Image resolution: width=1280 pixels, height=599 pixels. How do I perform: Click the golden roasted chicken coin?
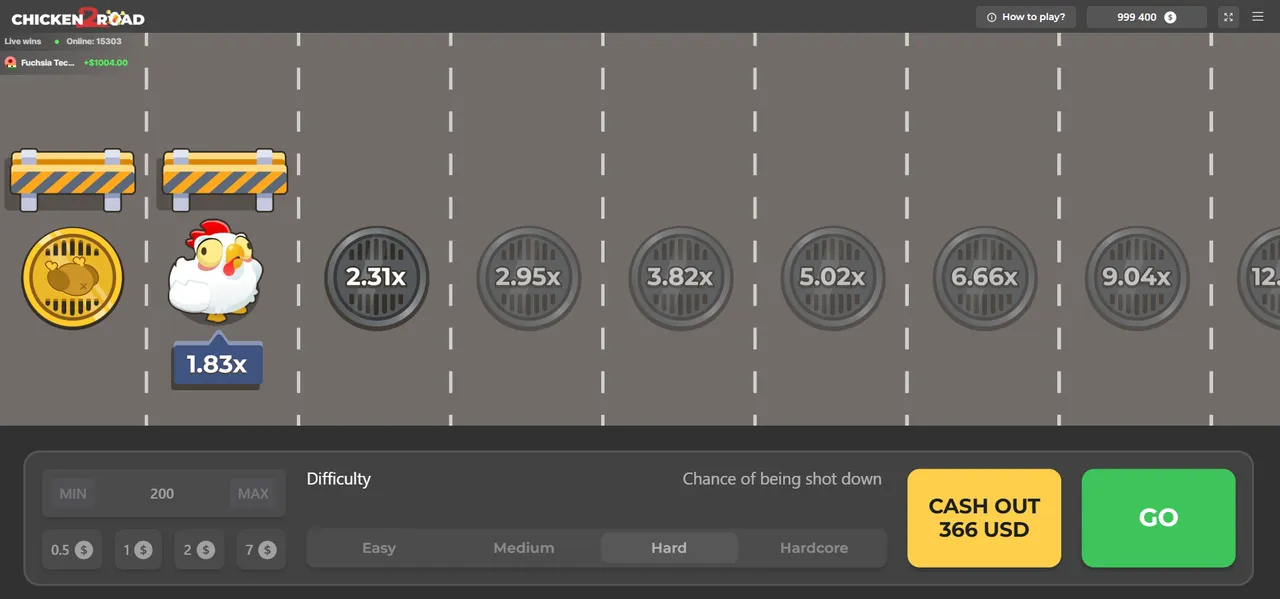coord(72,277)
